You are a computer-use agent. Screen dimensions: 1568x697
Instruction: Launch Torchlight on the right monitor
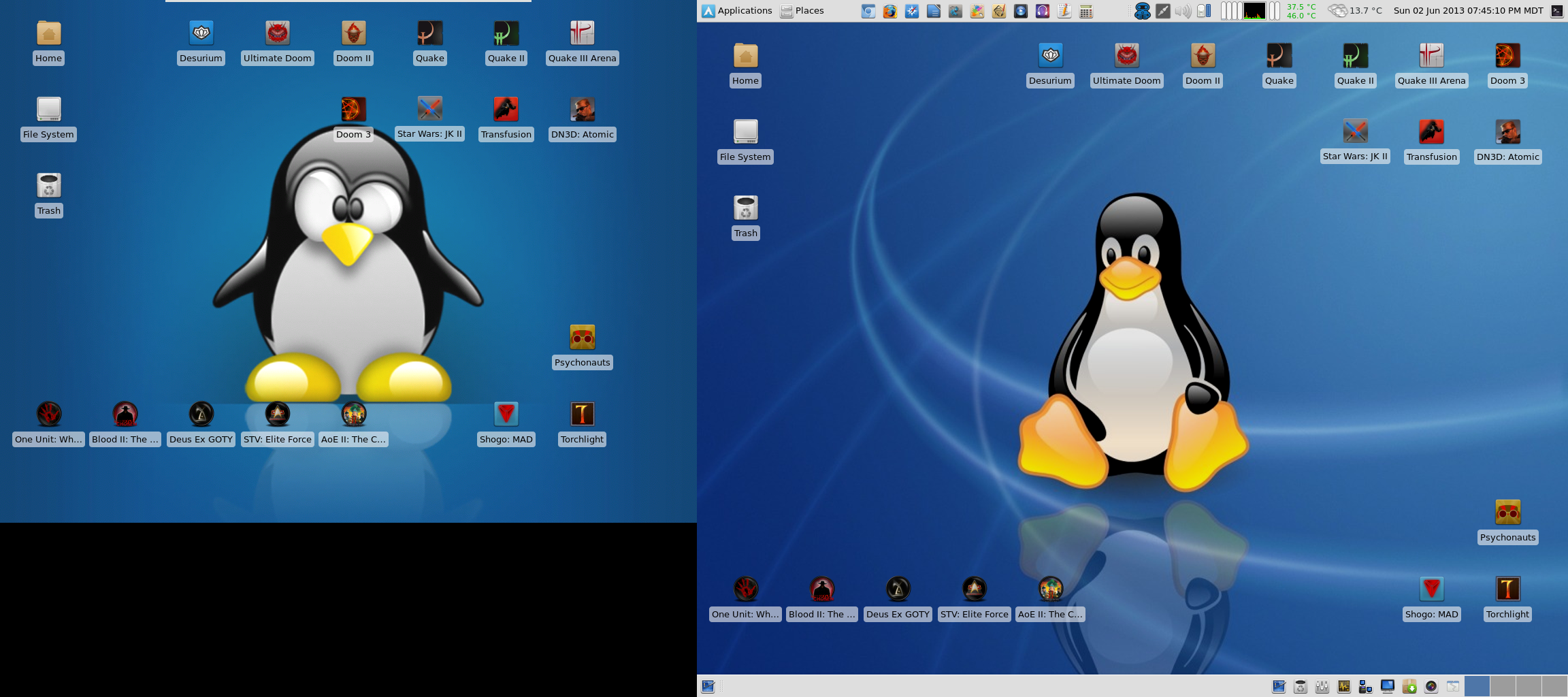tap(1508, 599)
